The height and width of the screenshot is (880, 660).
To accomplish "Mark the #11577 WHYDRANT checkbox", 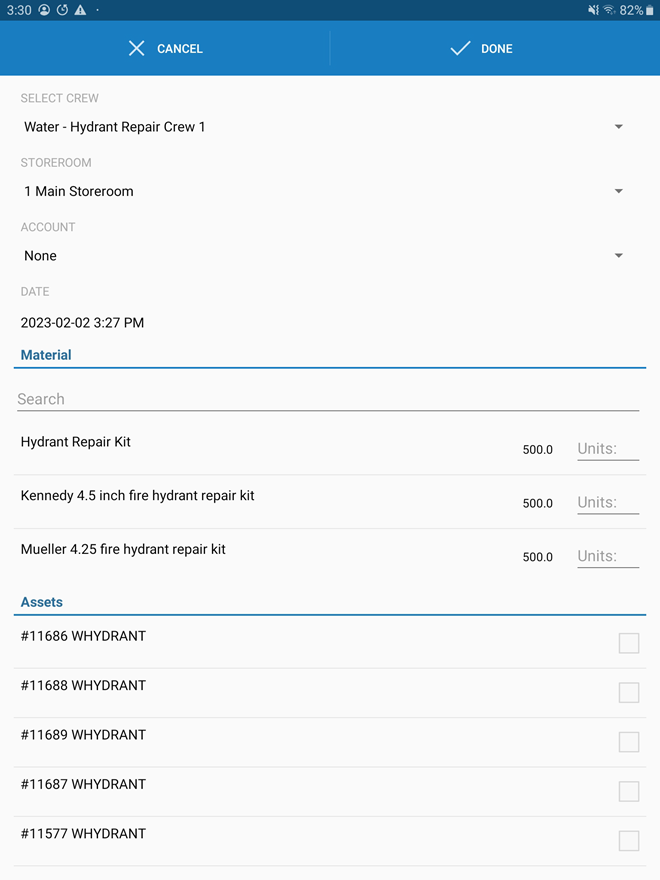I will pyautogui.click(x=628, y=841).
